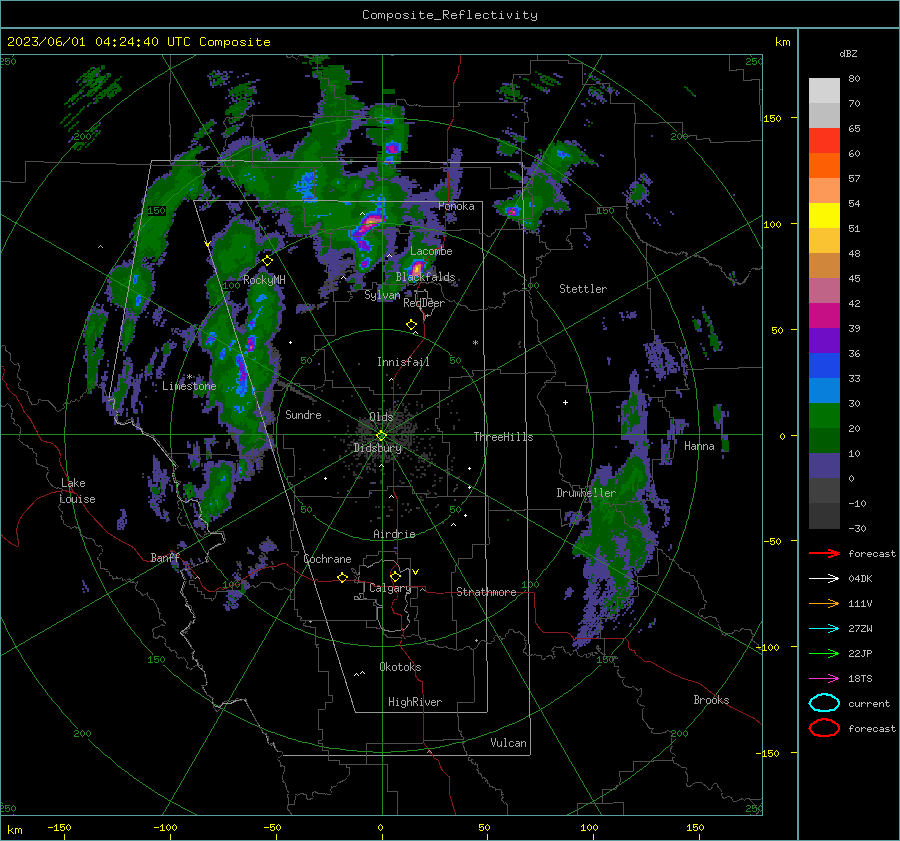This screenshot has height=841, width=900.
Task: Click the 27ZW legend label
Action: click(x=860, y=629)
